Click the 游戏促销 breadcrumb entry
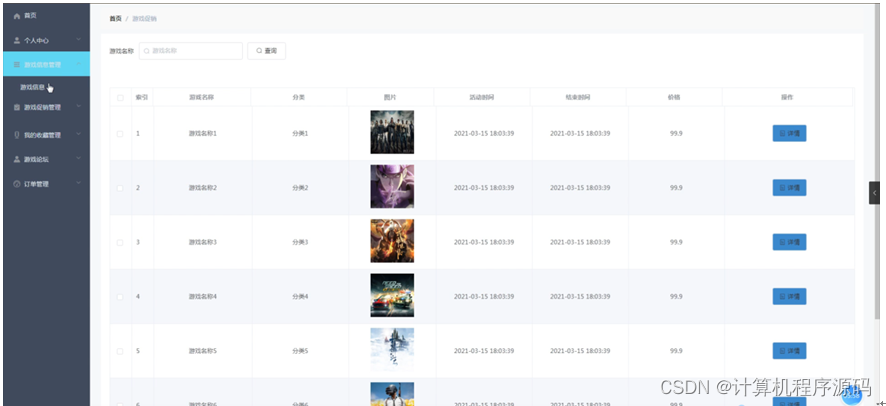The image size is (886, 406). (145, 19)
